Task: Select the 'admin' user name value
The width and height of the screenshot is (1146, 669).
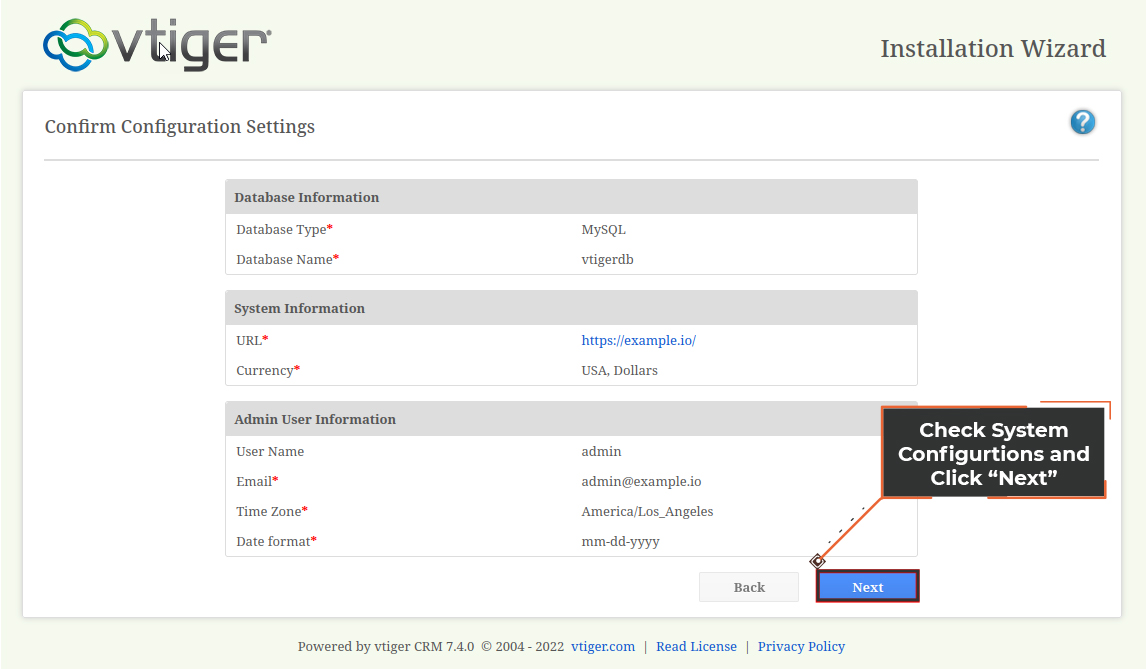Action: pos(601,452)
